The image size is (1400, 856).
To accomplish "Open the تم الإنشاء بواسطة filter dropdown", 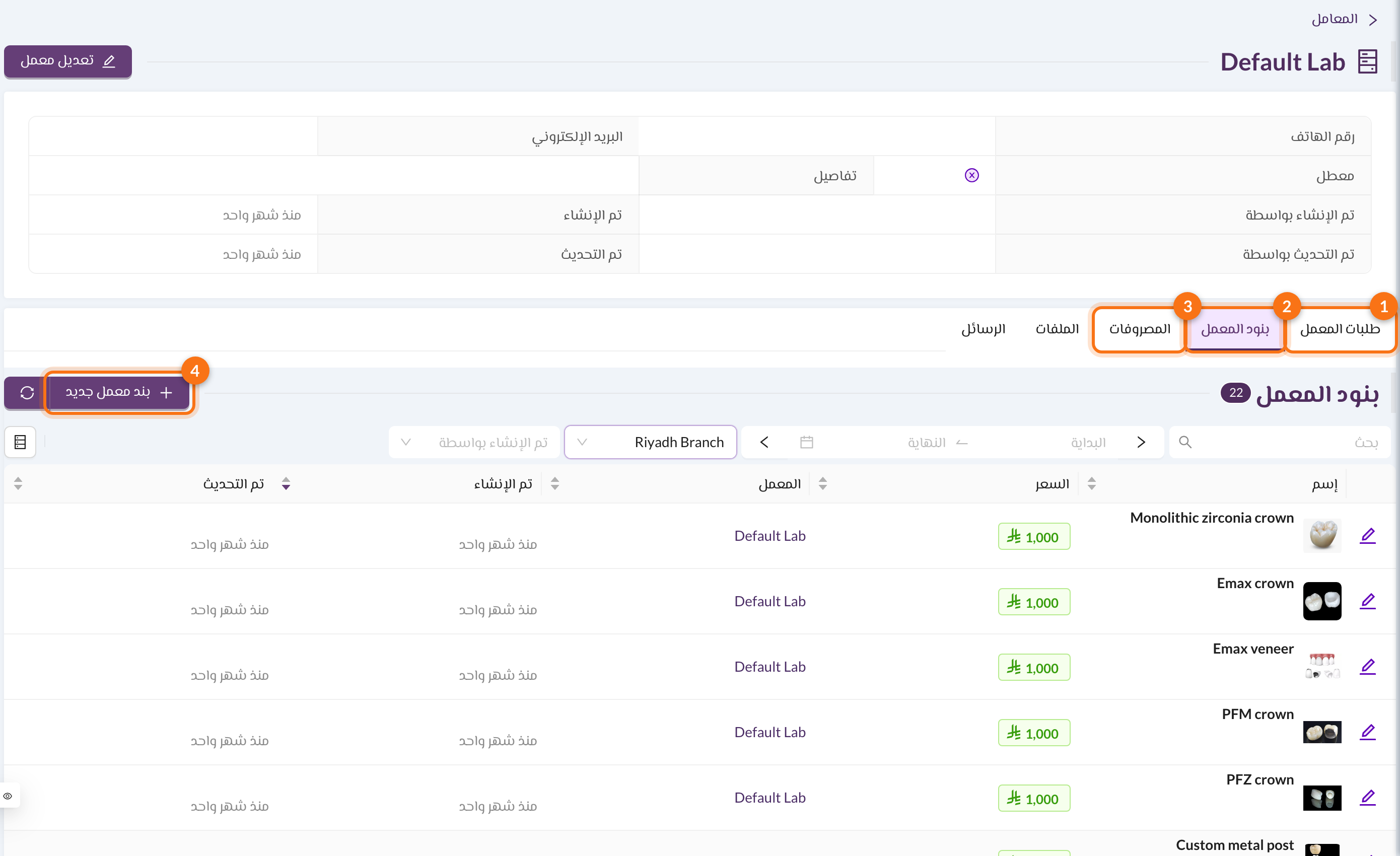I will point(474,442).
